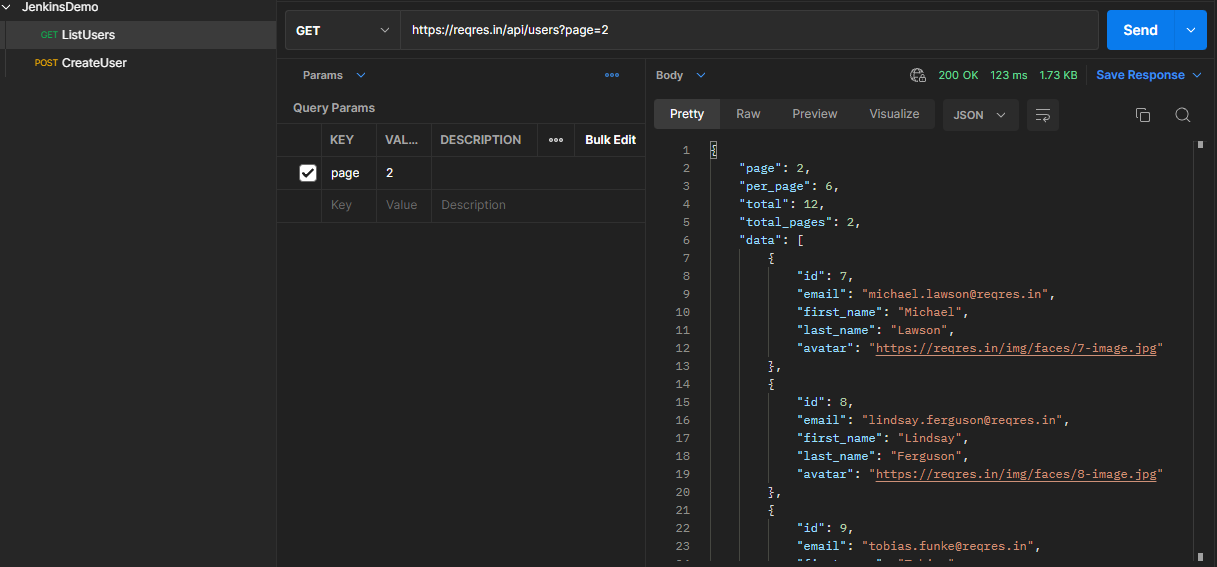Send the request
1217x567 pixels.
pyautogui.click(x=1140, y=30)
